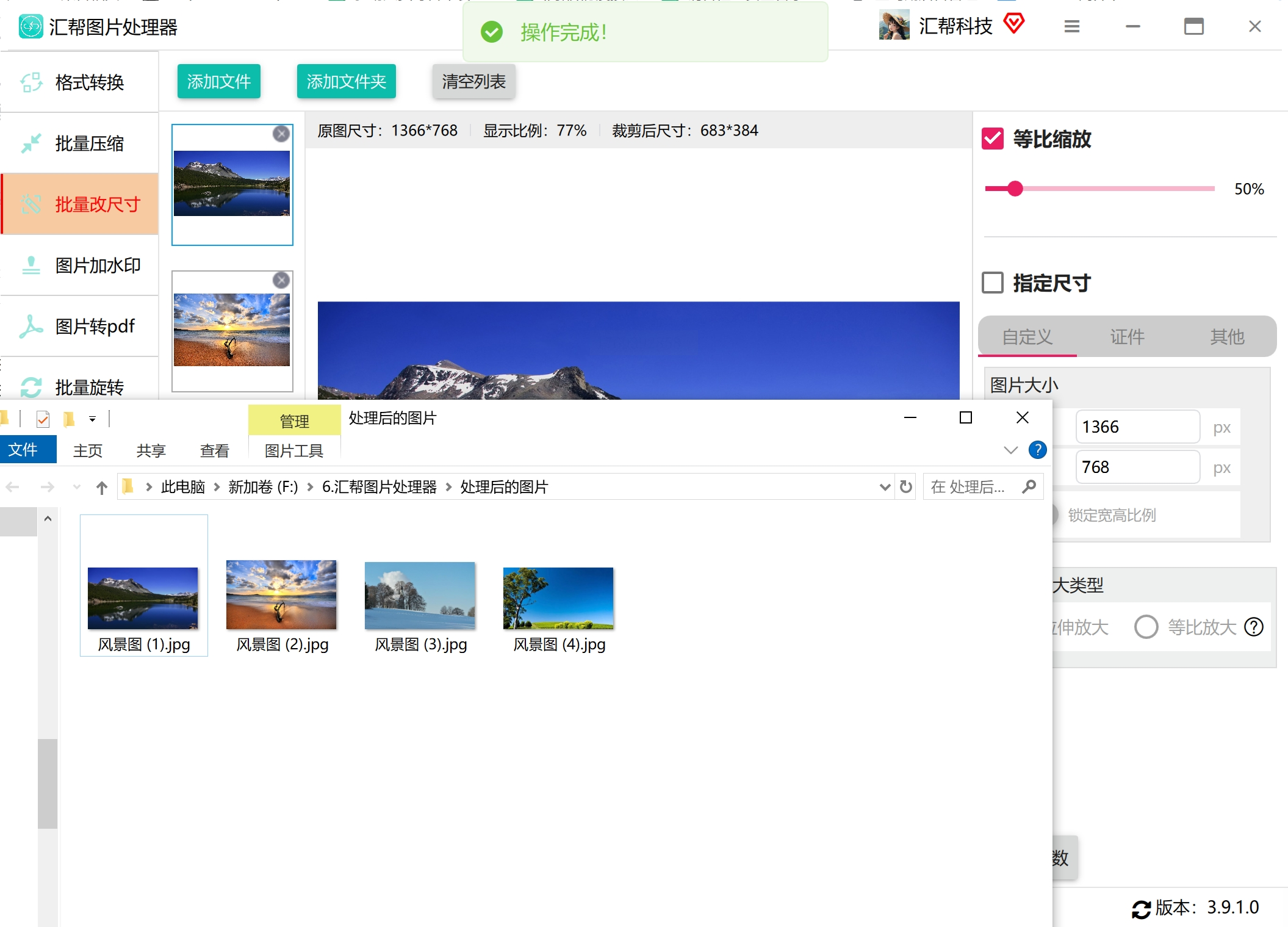Viewport: 1288px width, 927px height.
Task: Open quick access toolbar dropdown arrow
Action: (93, 419)
